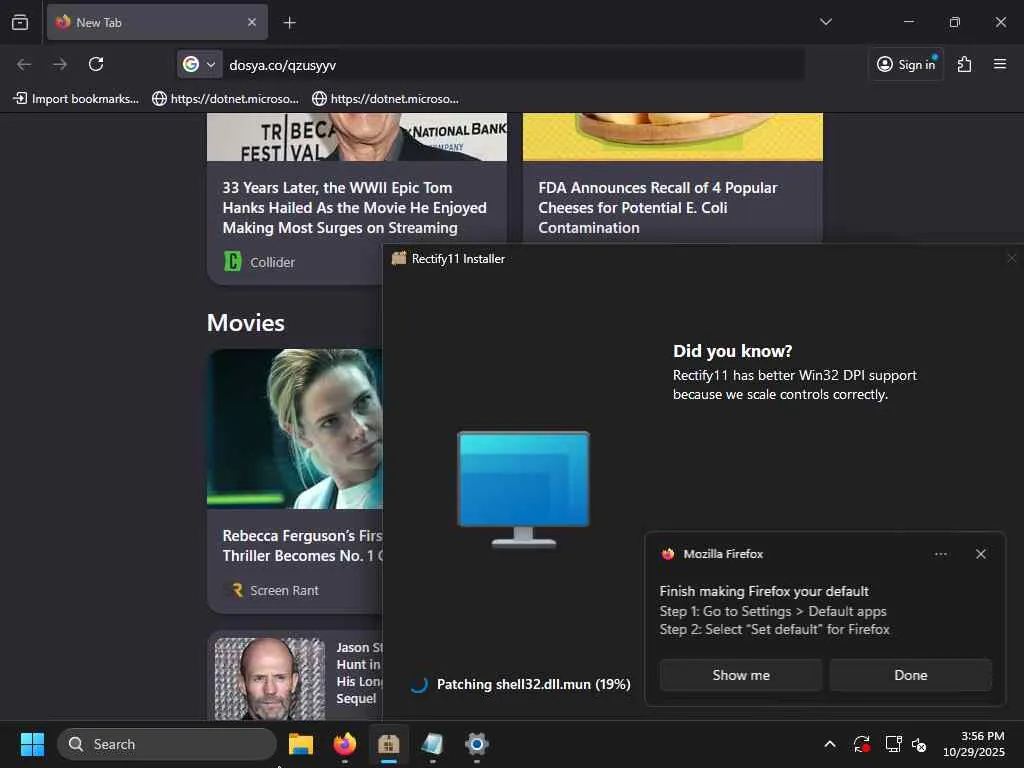Switch to the Rectify11 installer taskbar icon

click(x=389, y=744)
